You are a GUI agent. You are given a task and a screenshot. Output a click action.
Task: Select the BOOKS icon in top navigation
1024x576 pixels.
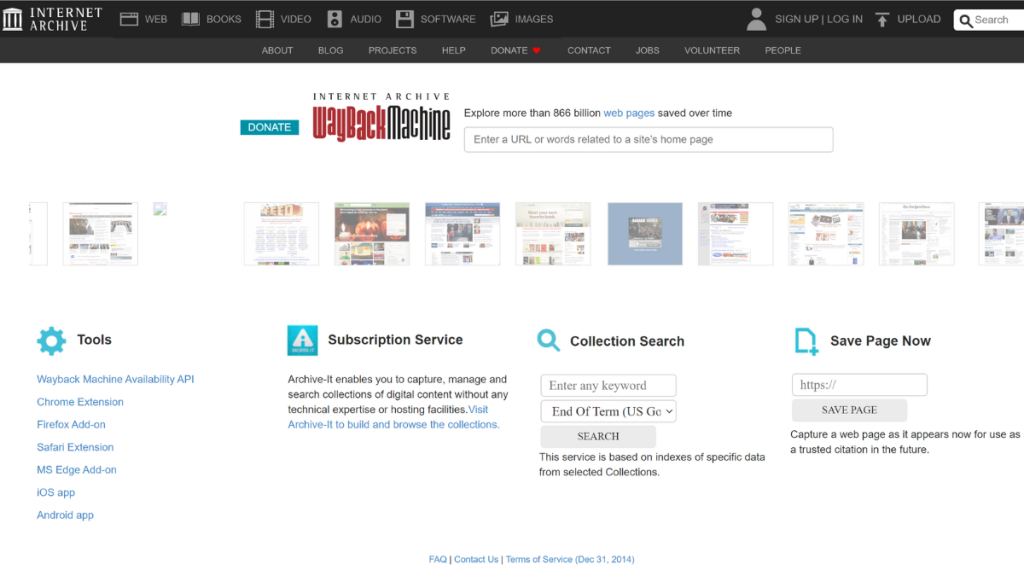point(192,18)
